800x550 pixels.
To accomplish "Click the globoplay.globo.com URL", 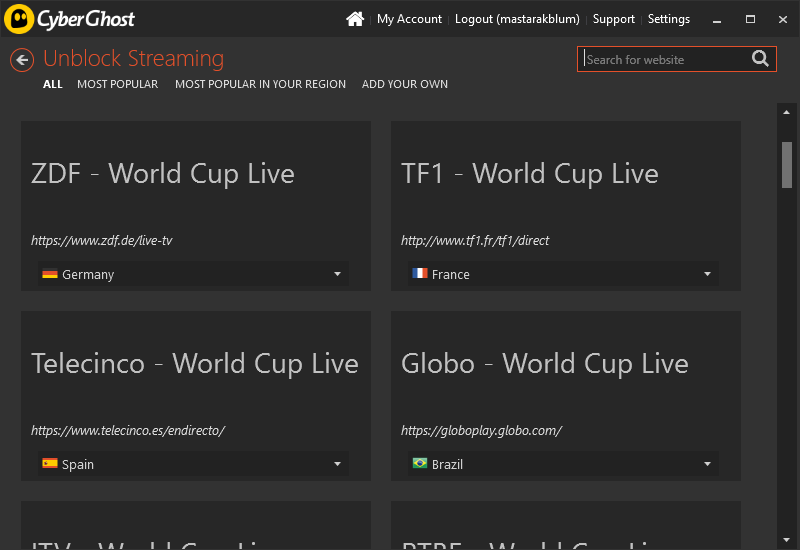I will [x=482, y=430].
